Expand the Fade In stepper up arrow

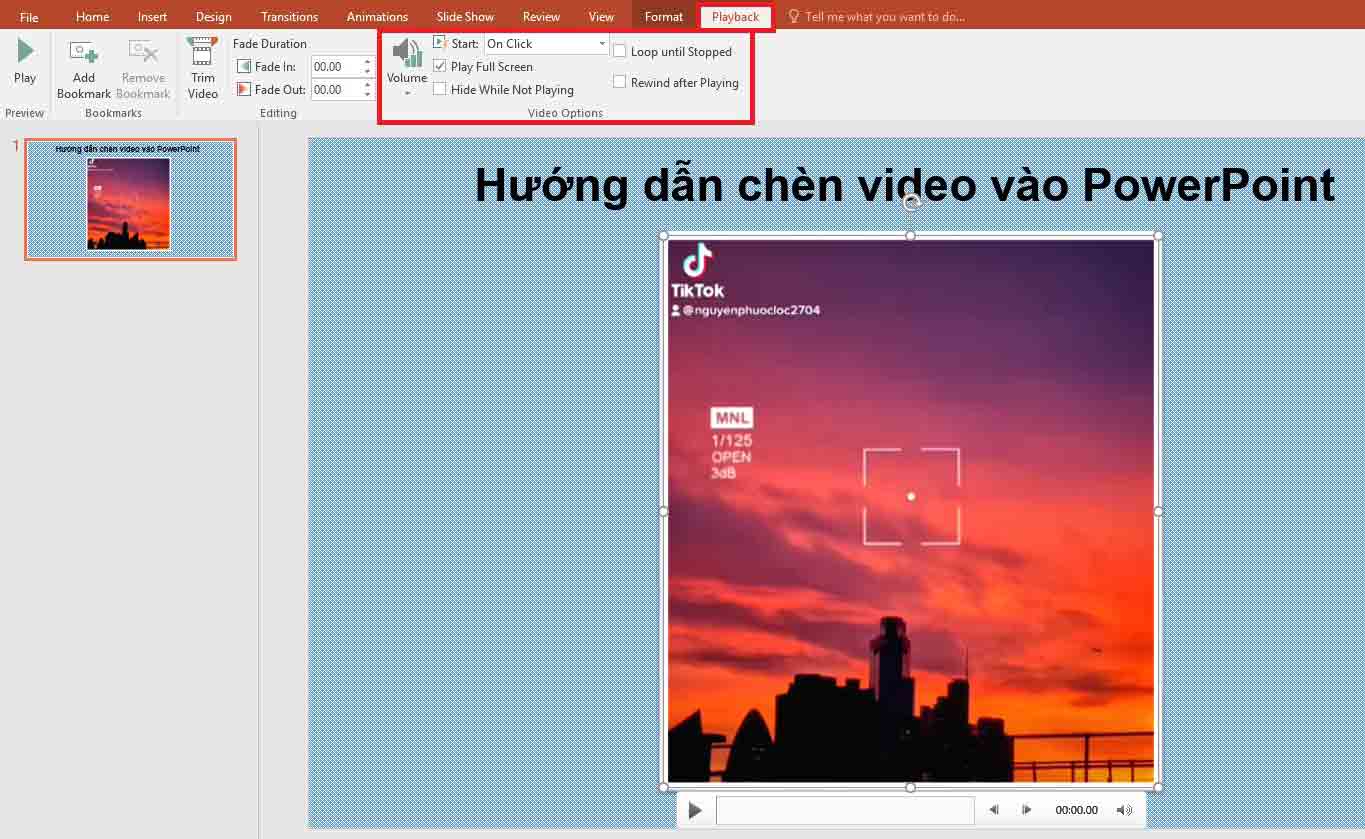[x=367, y=61]
